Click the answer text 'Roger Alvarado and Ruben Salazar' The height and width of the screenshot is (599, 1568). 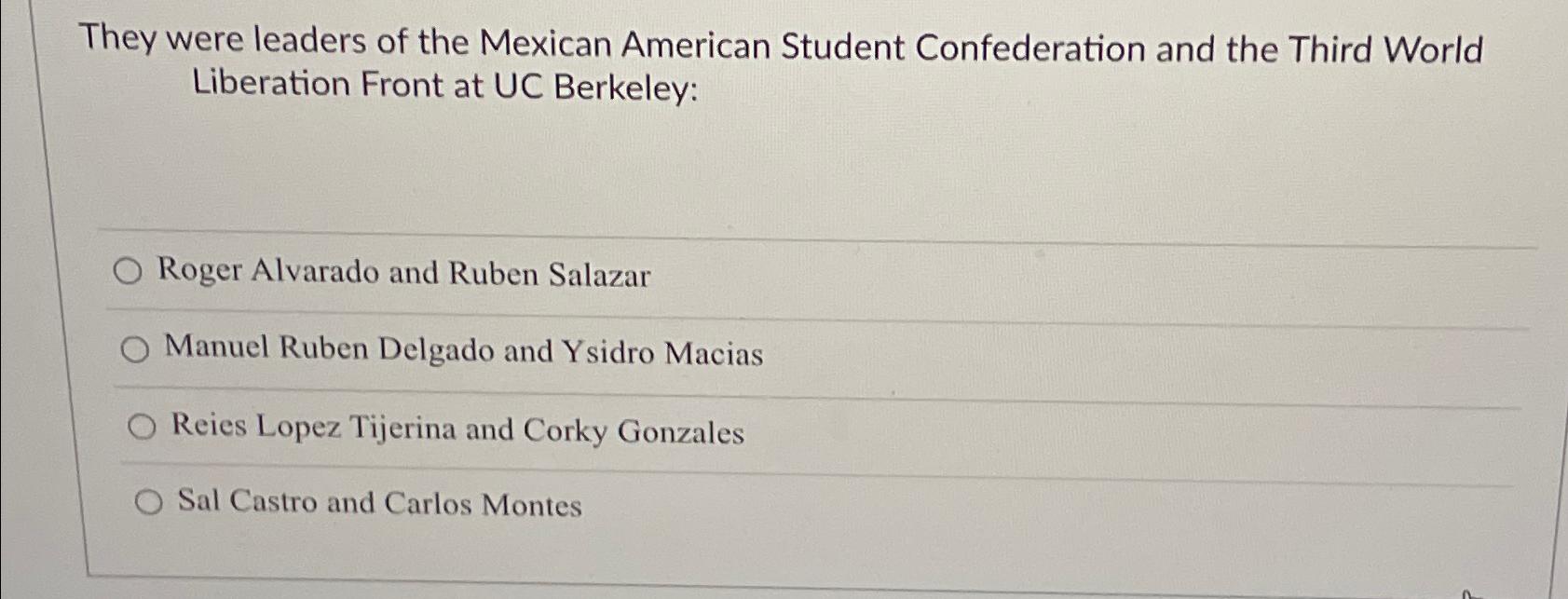click(x=404, y=273)
